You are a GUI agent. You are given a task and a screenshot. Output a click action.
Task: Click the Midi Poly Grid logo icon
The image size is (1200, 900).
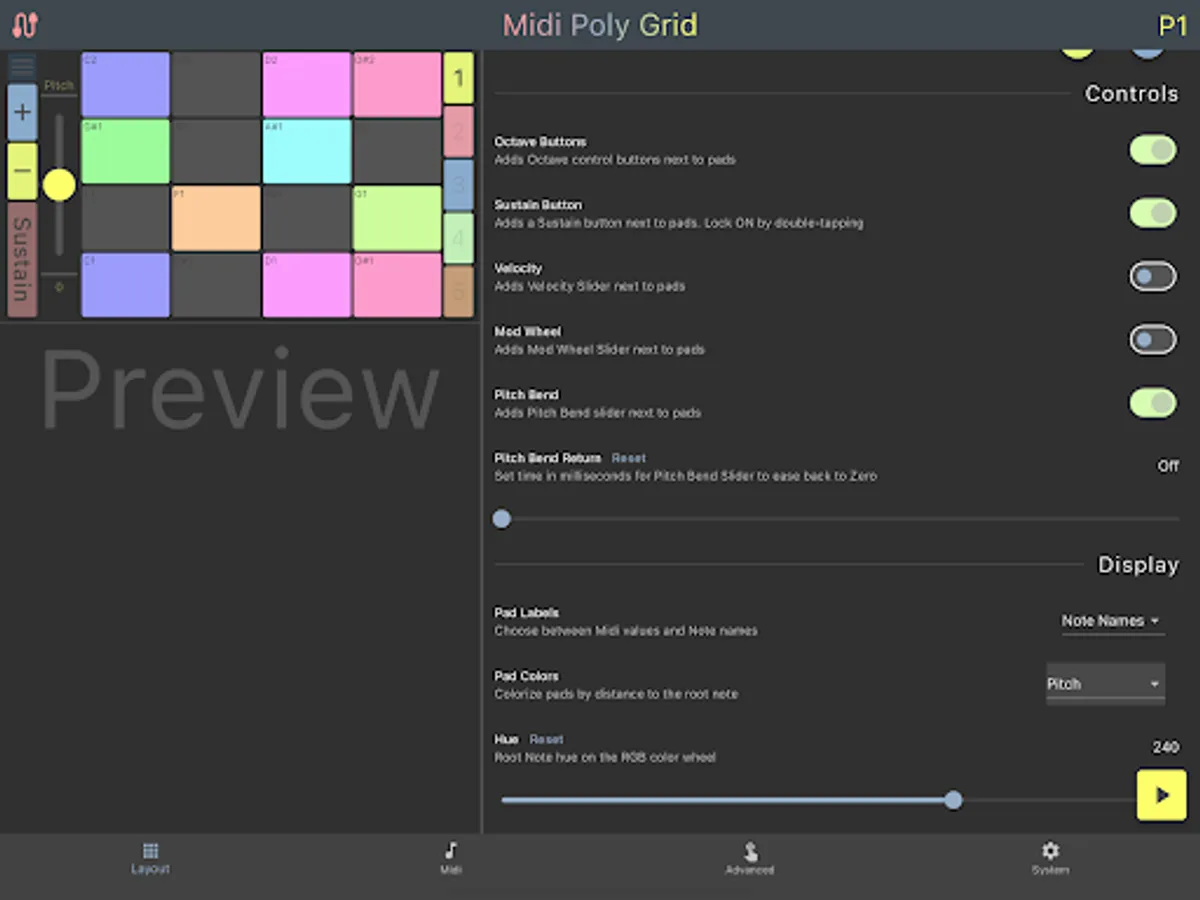(x=25, y=24)
